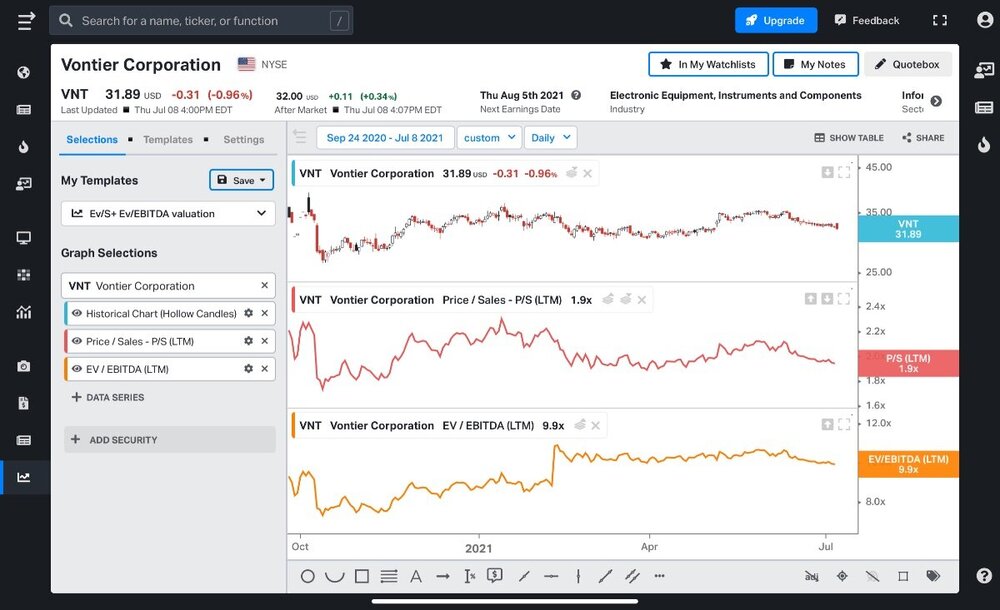The image size is (1000, 610).
Task: Toggle the adj price adjustment setting
Action: click(x=811, y=576)
